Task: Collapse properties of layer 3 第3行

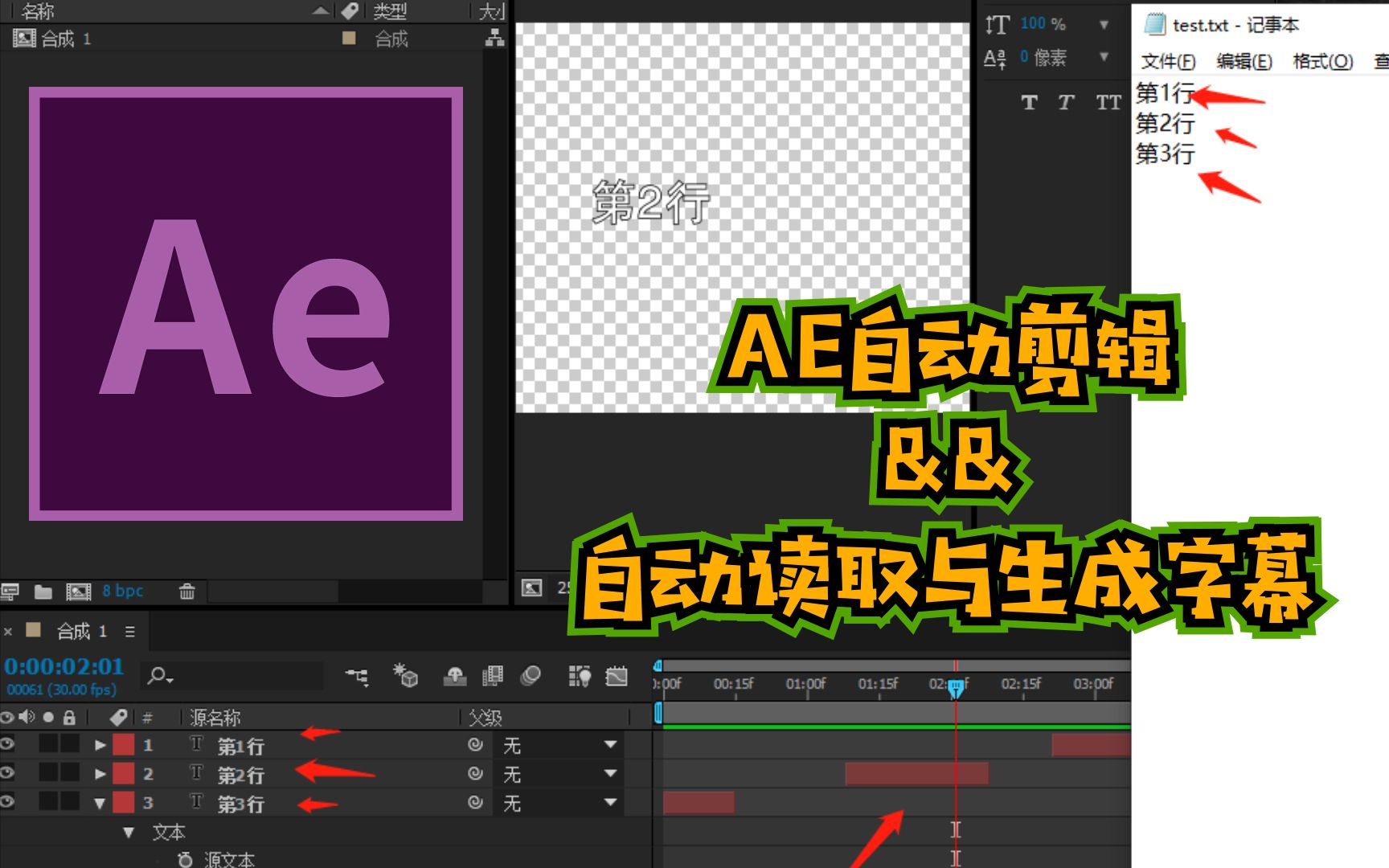Action: 100,803
